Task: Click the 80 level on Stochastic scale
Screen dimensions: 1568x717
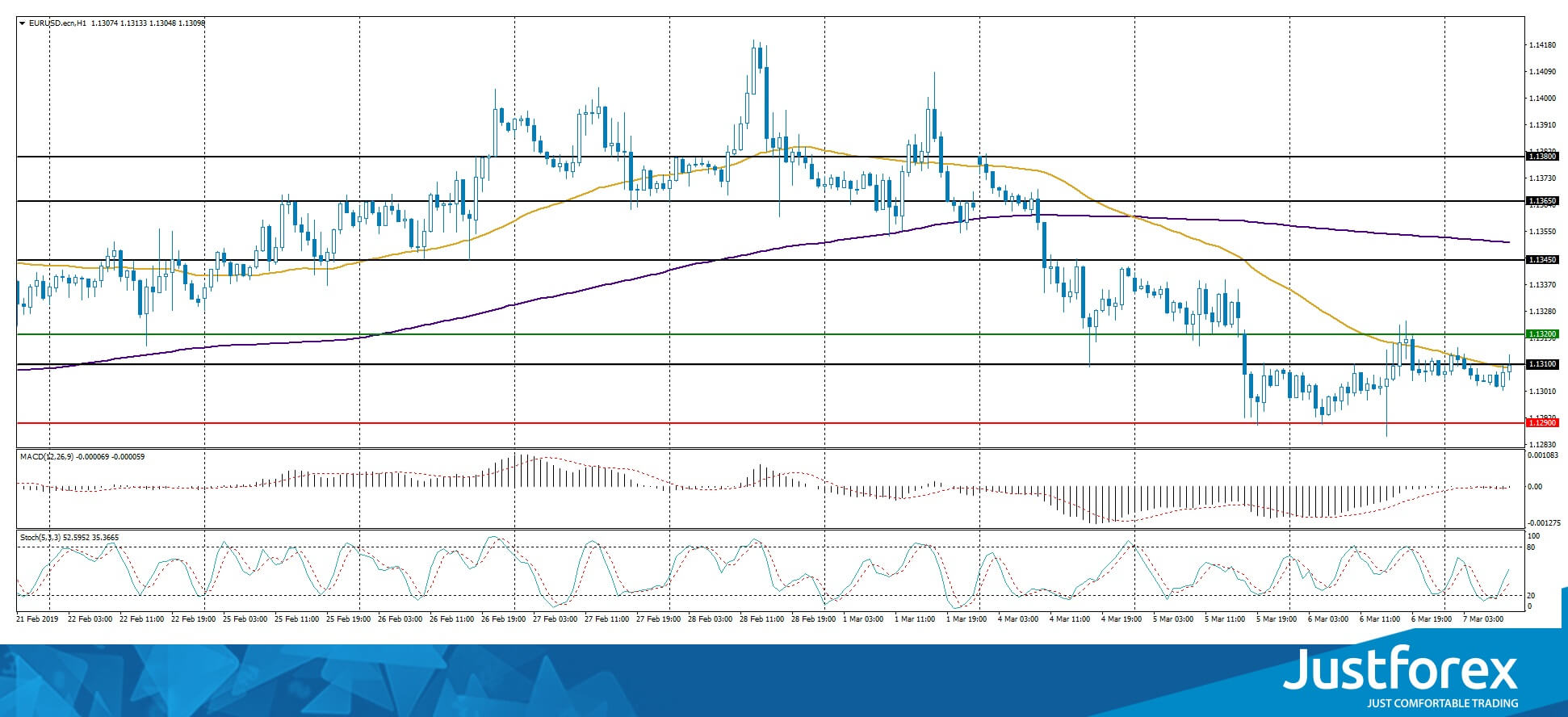Action: pyautogui.click(x=1531, y=547)
